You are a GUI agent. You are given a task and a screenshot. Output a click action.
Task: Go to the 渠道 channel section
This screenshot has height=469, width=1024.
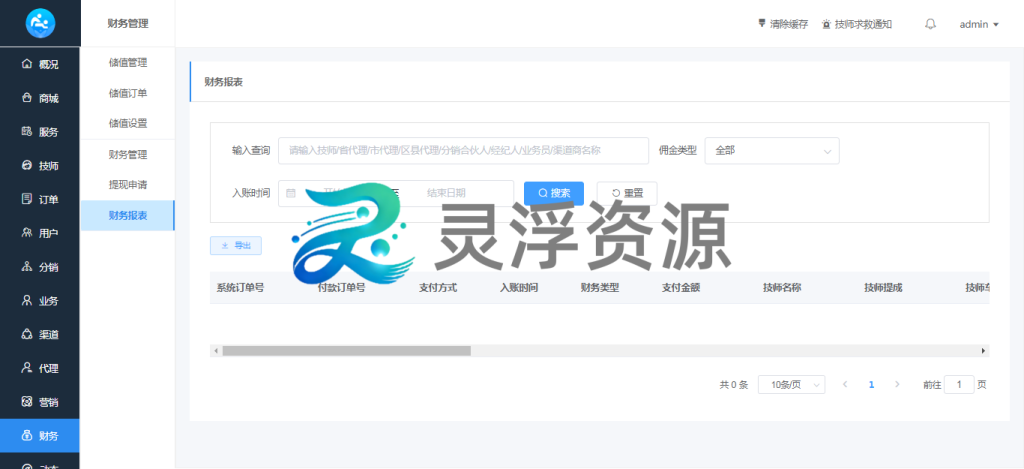[x=40, y=334]
